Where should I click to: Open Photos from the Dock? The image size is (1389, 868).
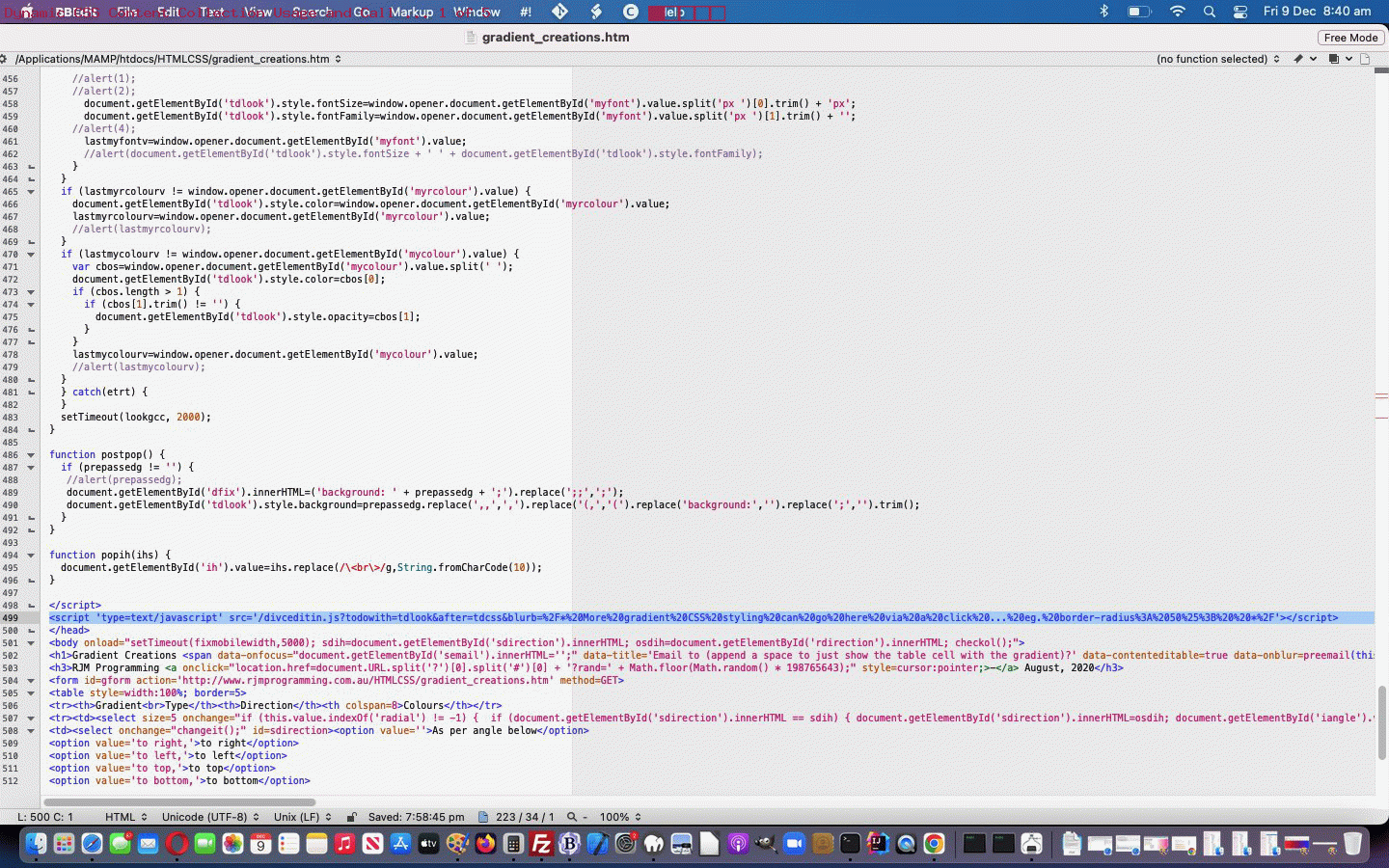pyautogui.click(x=232, y=844)
